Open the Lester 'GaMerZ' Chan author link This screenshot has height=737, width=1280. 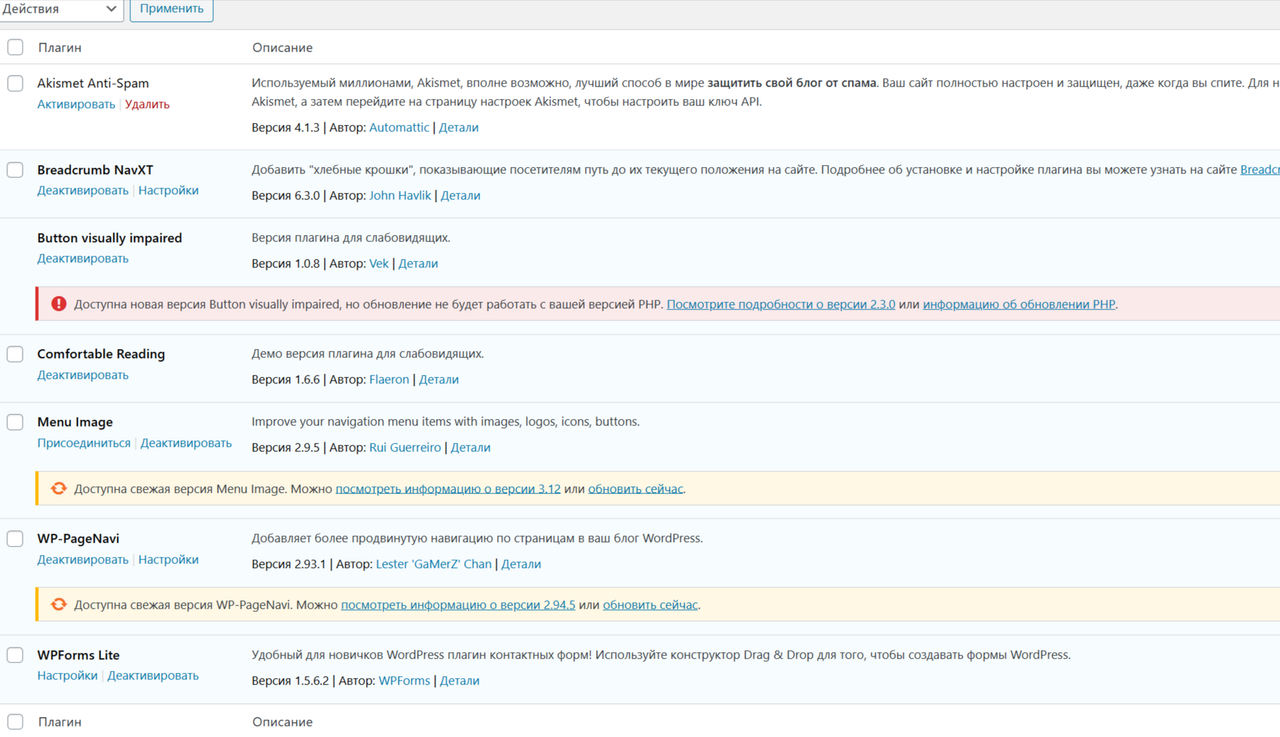(434, 564)
